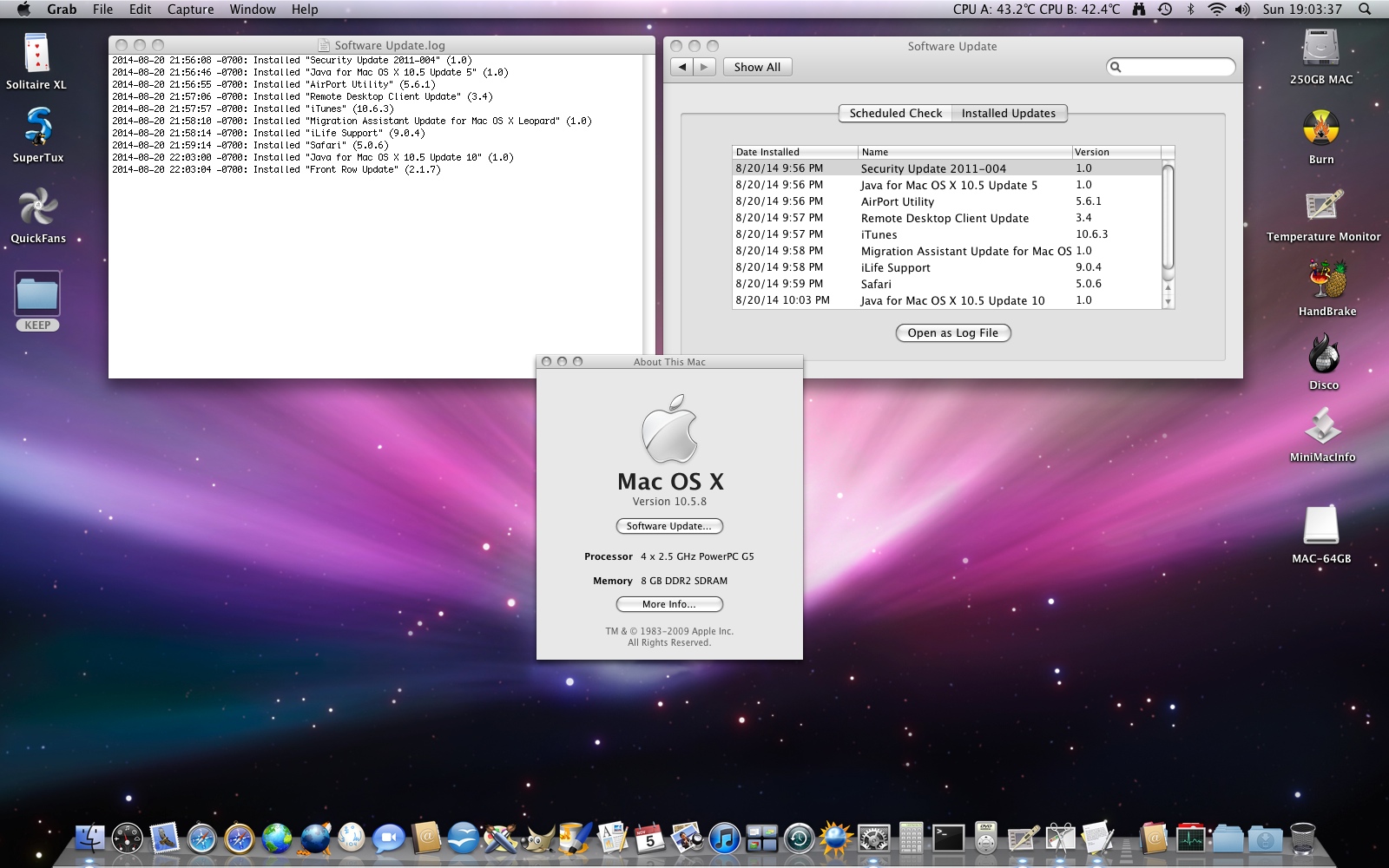This screenshot has width=1389, height=868.
Task: Select SuperTux desktop icon
Action: [38, 127]
